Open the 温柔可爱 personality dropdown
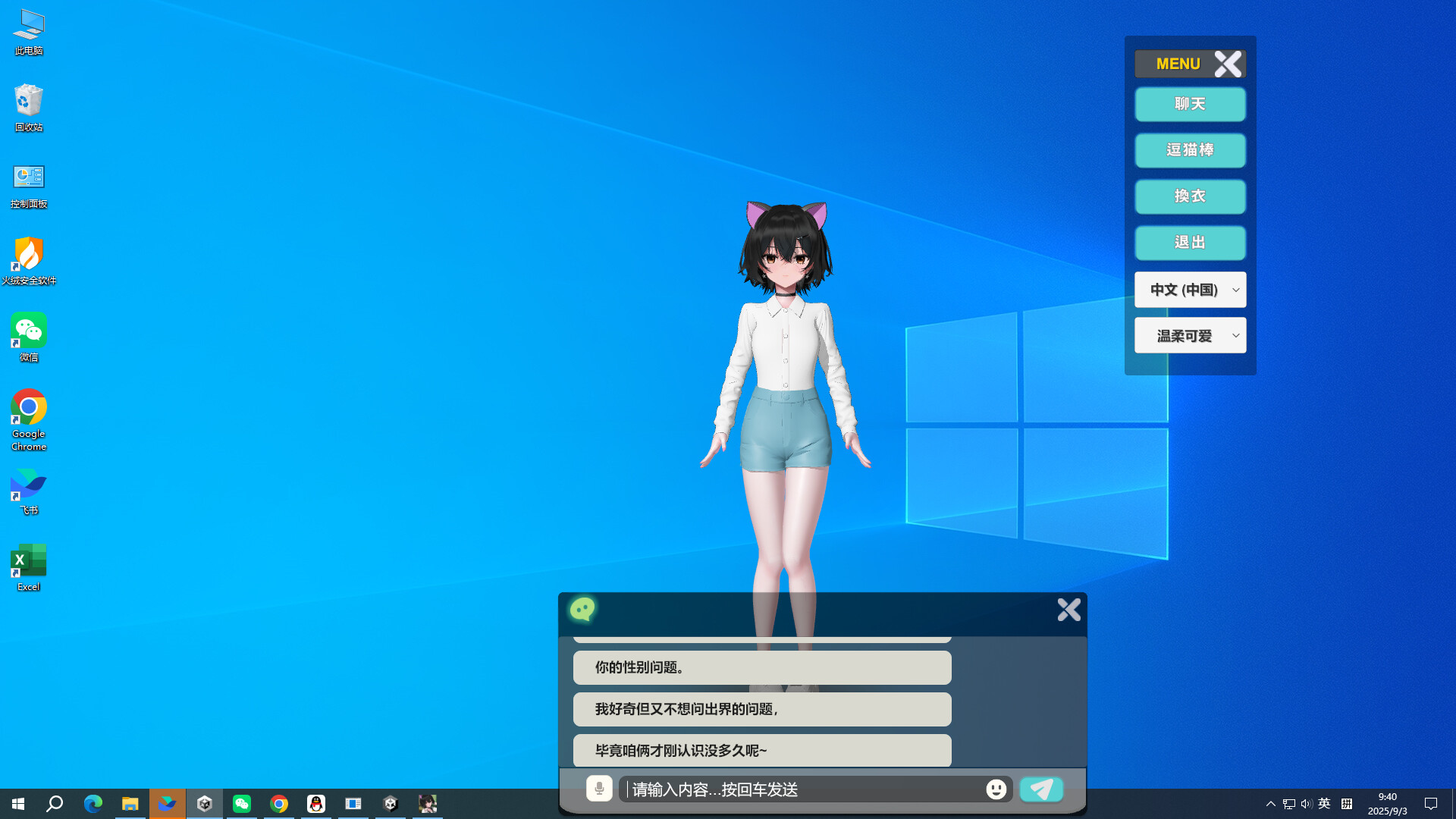Image resolution: width=1456 pixels, height=819 pixels. (1190, 335)
